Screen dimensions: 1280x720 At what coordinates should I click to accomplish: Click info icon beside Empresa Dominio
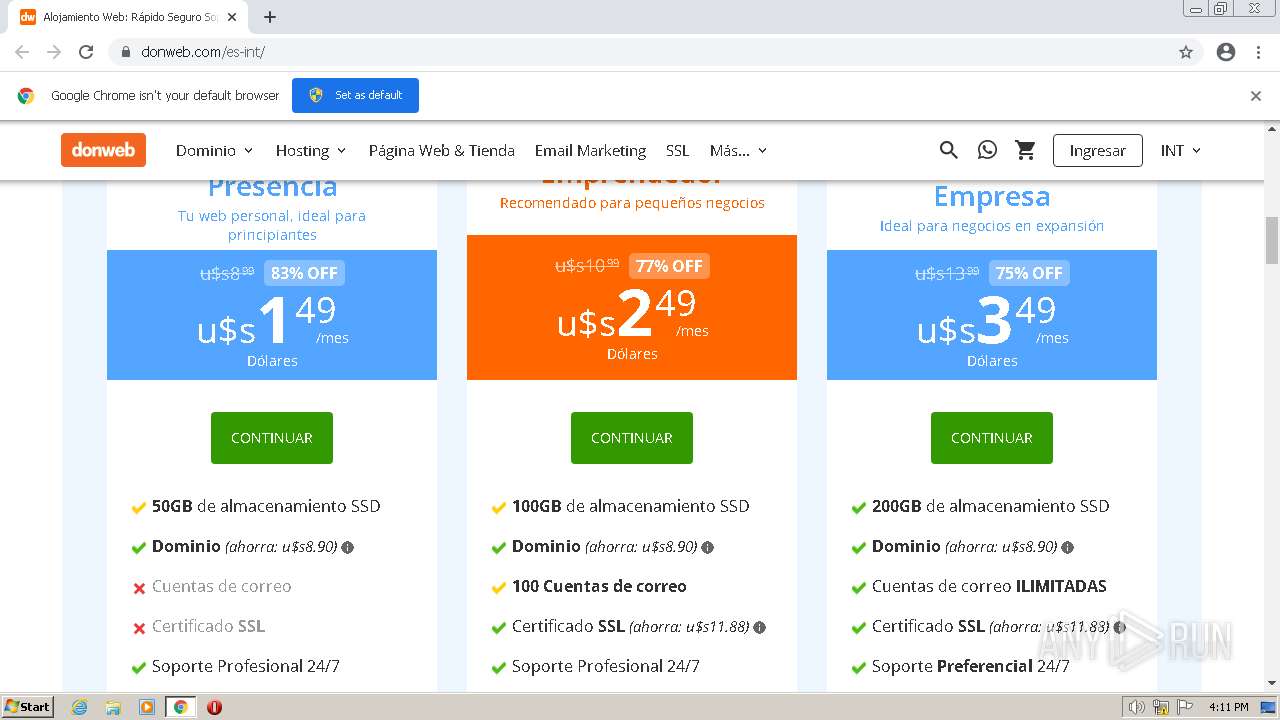point(1067,547)
